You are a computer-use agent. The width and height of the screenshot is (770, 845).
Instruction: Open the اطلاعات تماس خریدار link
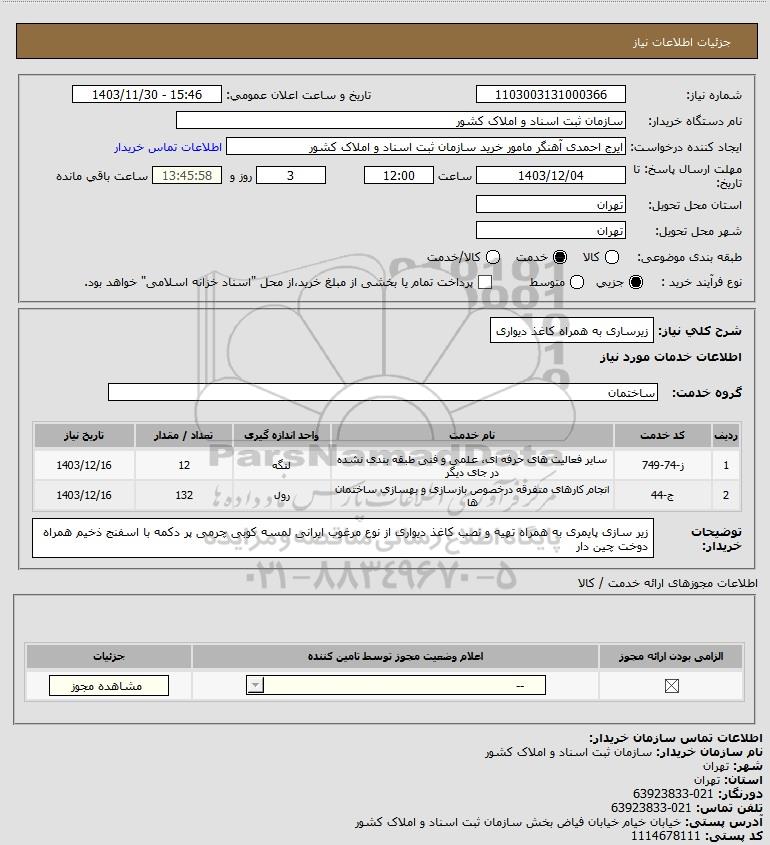point(168,147)
